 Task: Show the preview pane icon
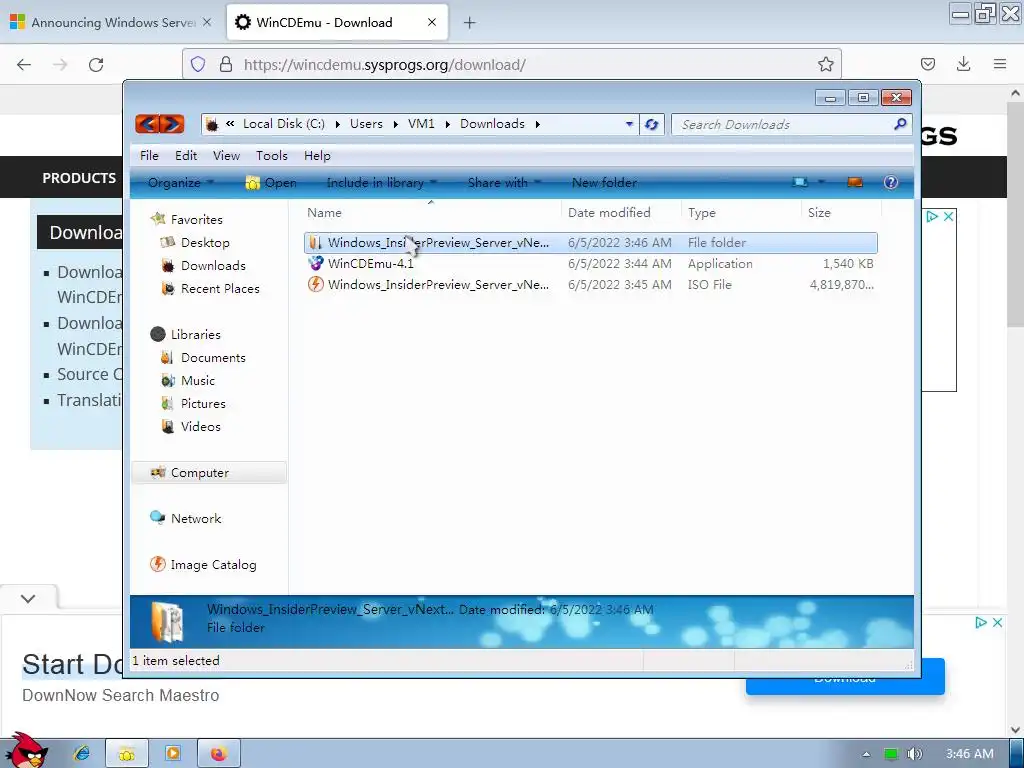coord(855,182)
